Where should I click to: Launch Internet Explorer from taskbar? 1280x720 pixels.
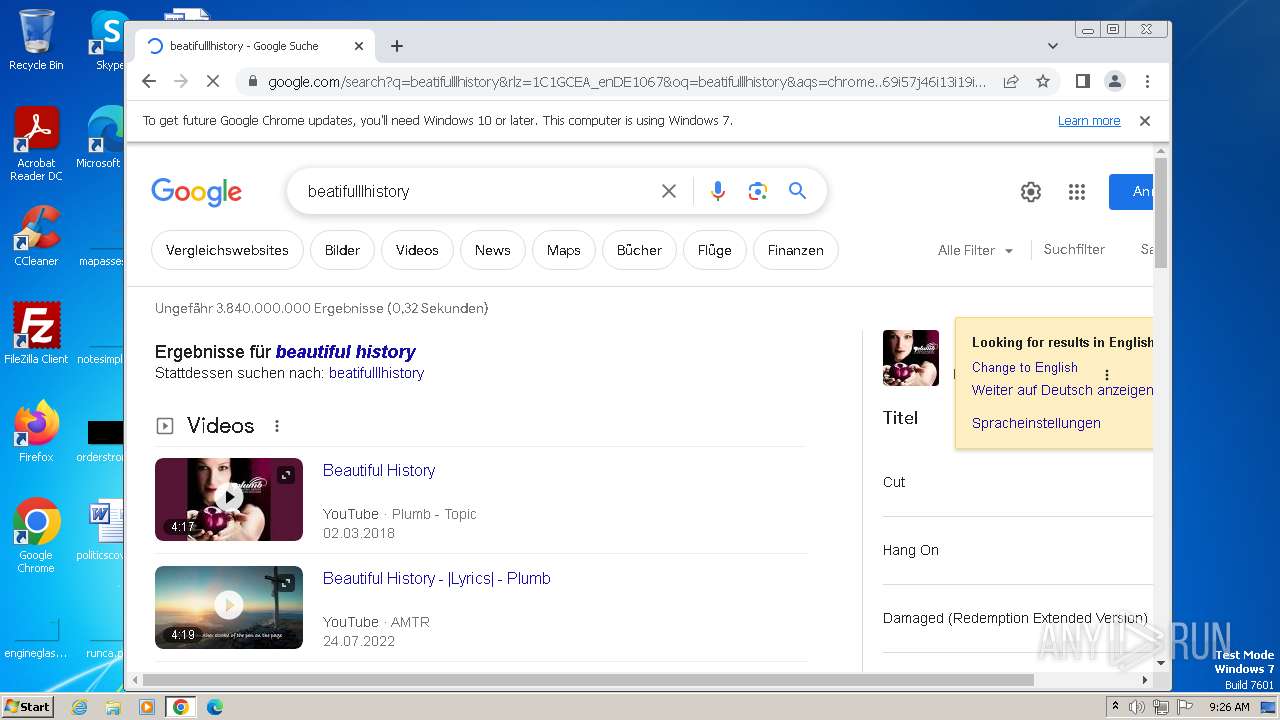(80, 707)
